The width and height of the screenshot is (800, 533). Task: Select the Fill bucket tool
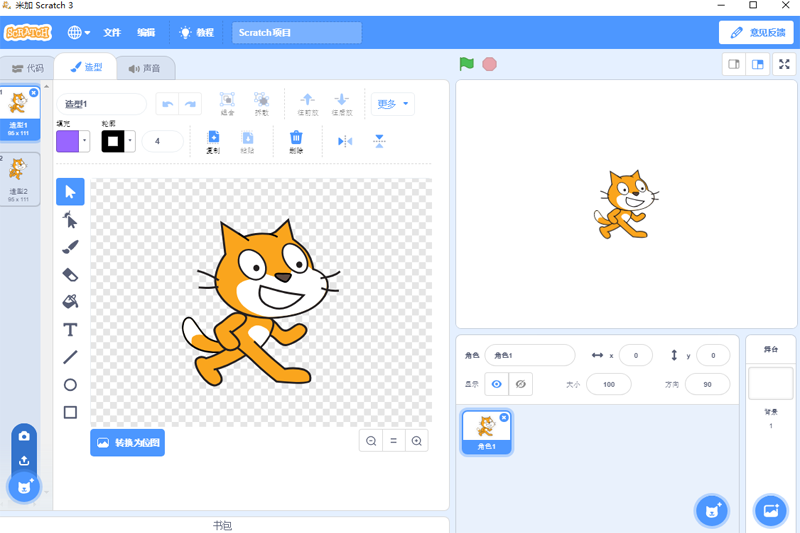[x=70, y=302]
